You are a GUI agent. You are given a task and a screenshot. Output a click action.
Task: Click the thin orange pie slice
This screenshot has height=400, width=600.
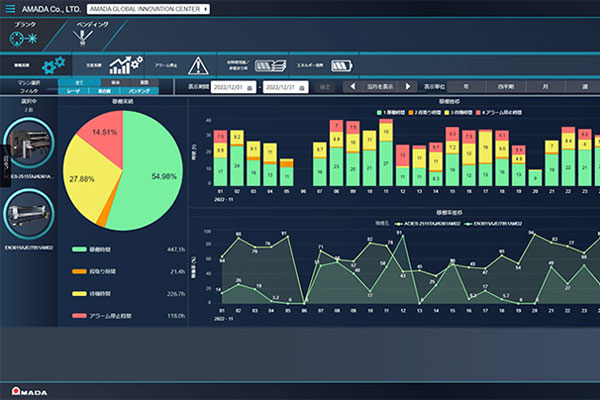click(x=103, y=219)
